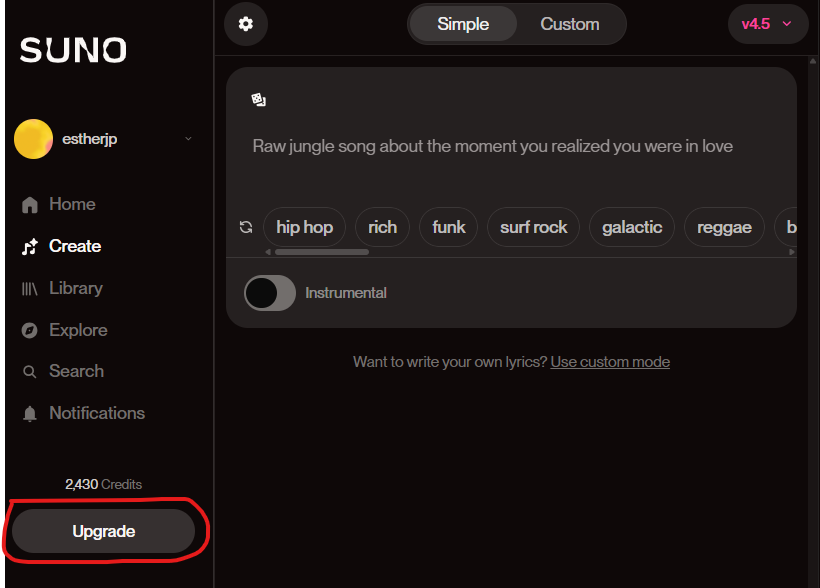The height and width of the screenshot is (588, 820).
Task: Click the Library shelves icon
Action: (x=30, y=289)
